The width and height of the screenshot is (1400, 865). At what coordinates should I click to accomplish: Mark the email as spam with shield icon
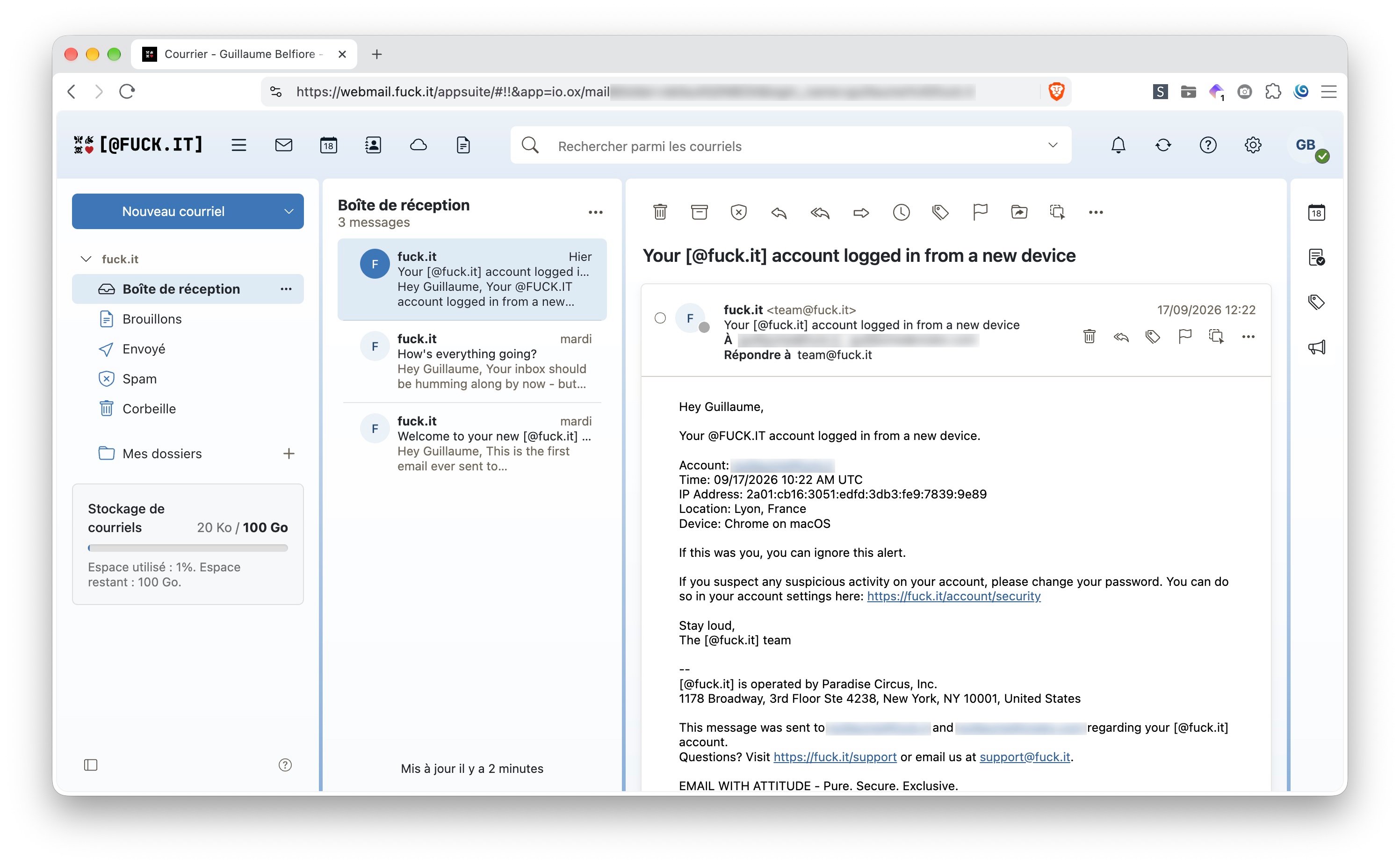739,212
